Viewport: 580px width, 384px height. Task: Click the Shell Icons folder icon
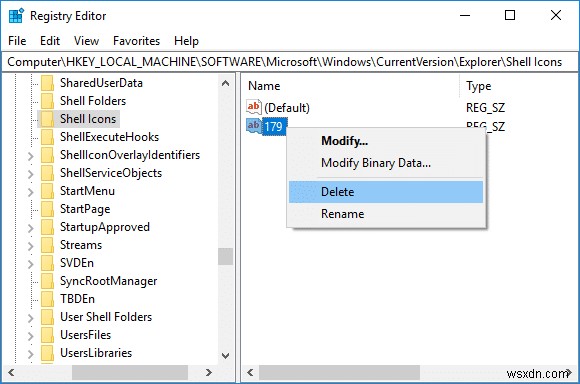[48, 119]
